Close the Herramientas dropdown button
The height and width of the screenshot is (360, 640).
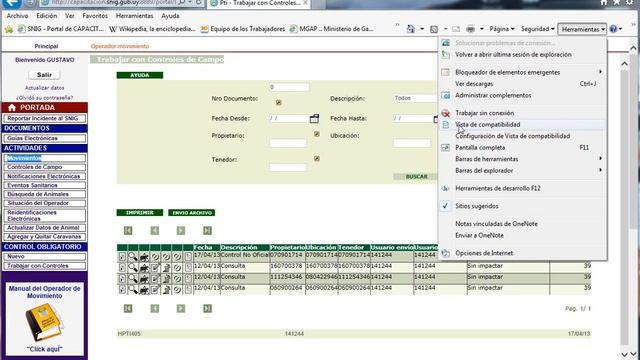[x=582, y=29]
